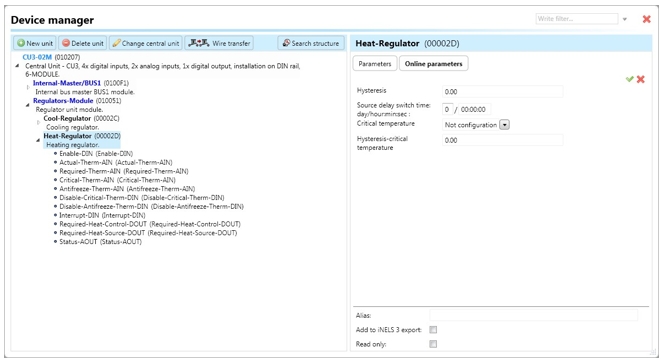662x361 pixels.
Task: Expand the Cool-Regulator tree node
Action: coord(38,122)
